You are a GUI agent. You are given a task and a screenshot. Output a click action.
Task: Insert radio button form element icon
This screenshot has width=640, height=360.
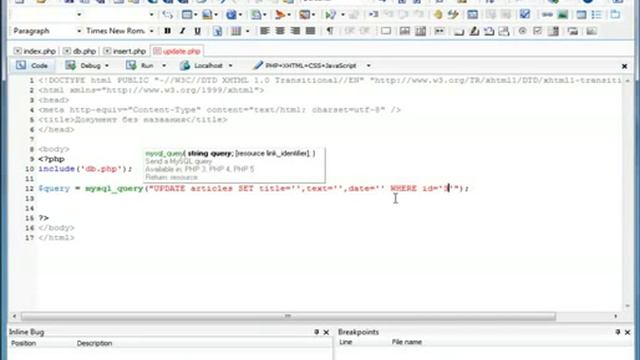click(x=522, y=31)
